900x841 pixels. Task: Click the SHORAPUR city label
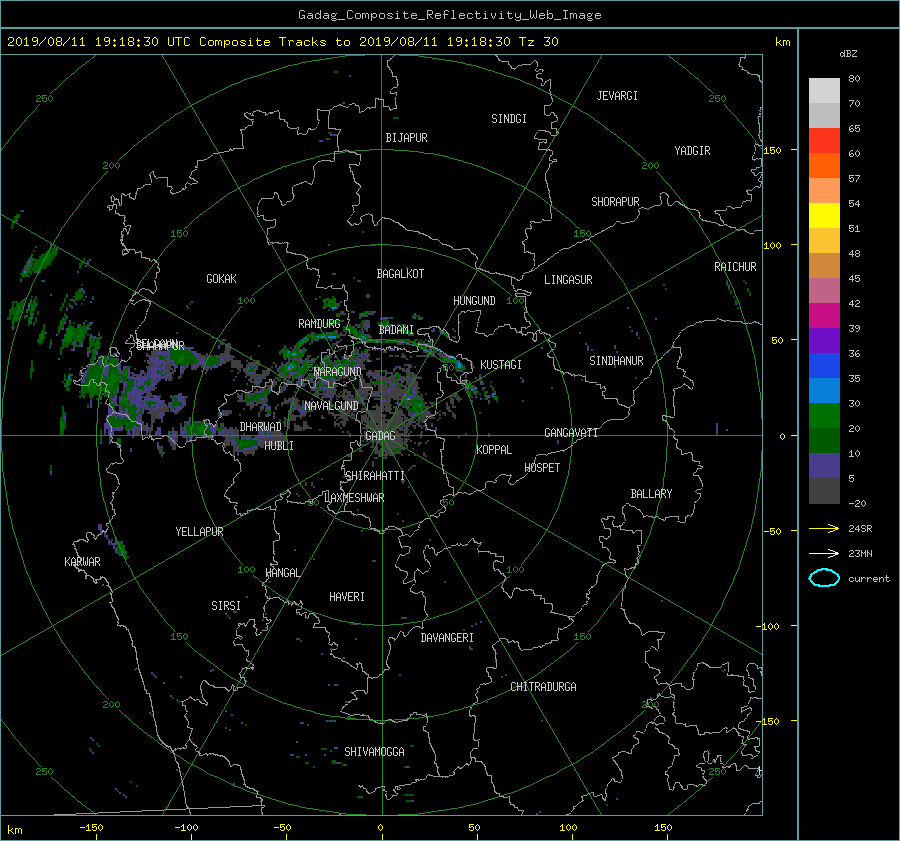pos(615,202)
